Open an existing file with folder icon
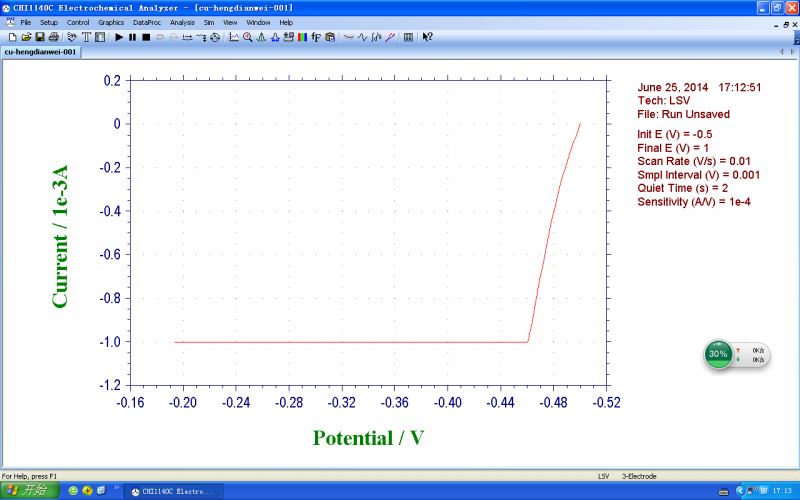 [x=27, y=37]
